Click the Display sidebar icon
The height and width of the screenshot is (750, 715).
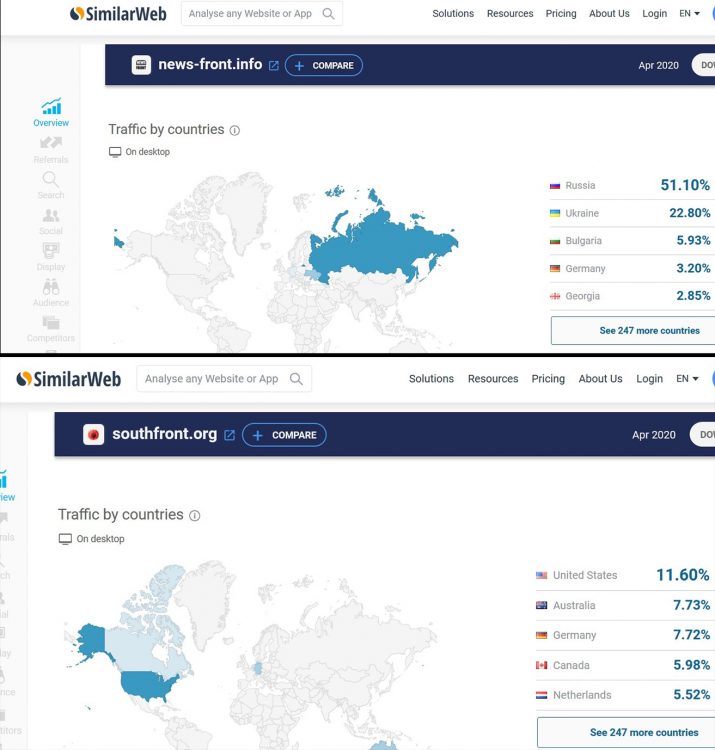point(51,252)
